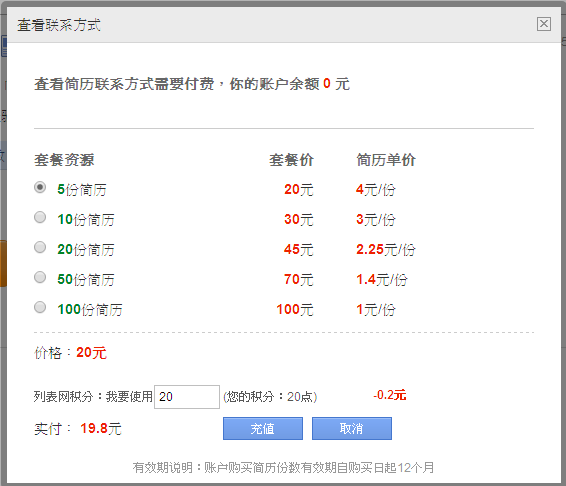Select the 100份简历 radio button
This screenshot has height=486, width=566.
[40, 307]
